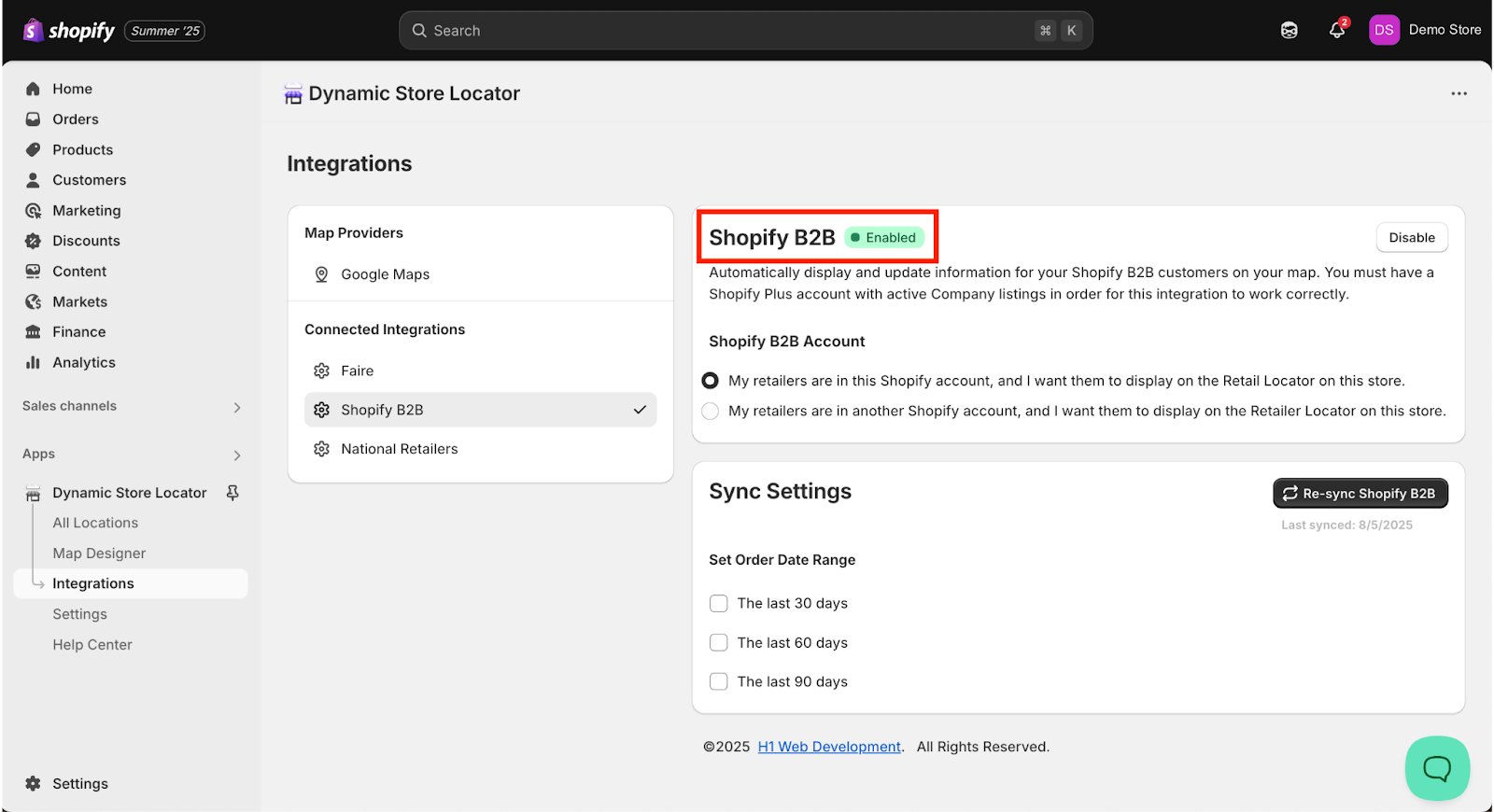The height and width of the screenshot is (812, 1494).
Task: Open the Sidekick assistant icon in top bar
Action: pyautogui.click(x=1289, y=31)
